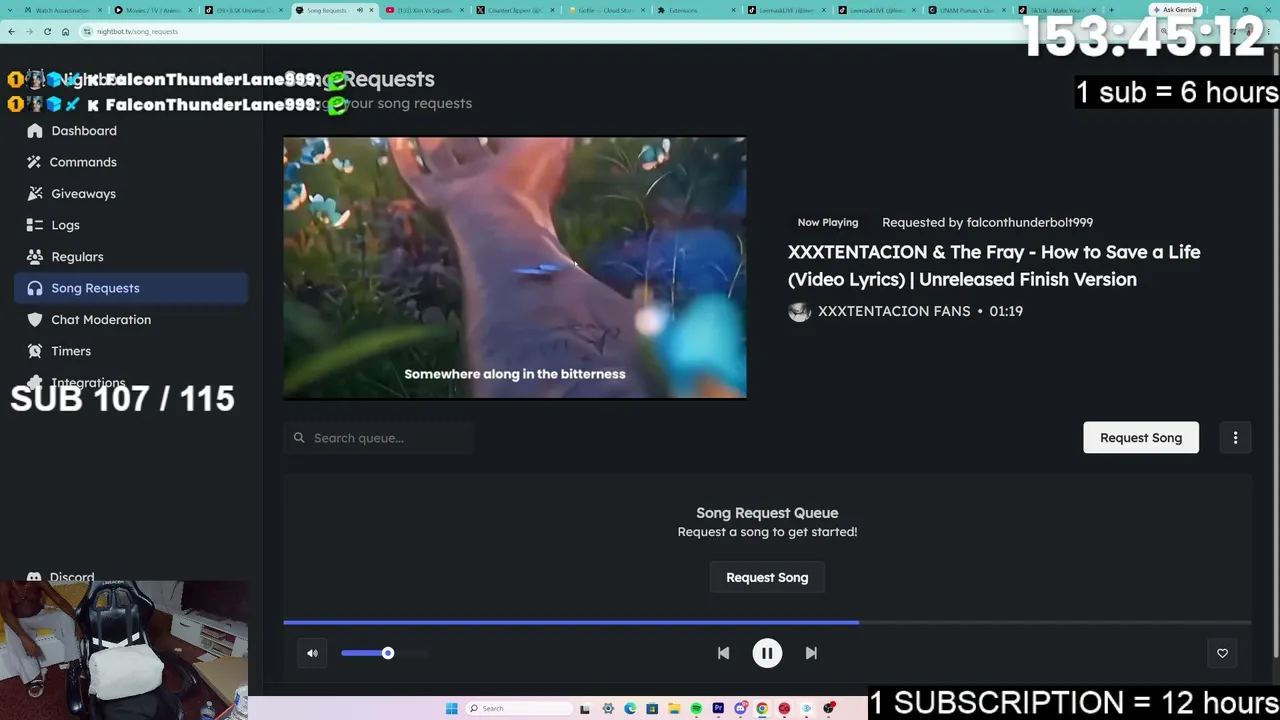Open Spotify from the taskbar
This screenshot has width=1280, height=720.
click(x=696, y=709)
